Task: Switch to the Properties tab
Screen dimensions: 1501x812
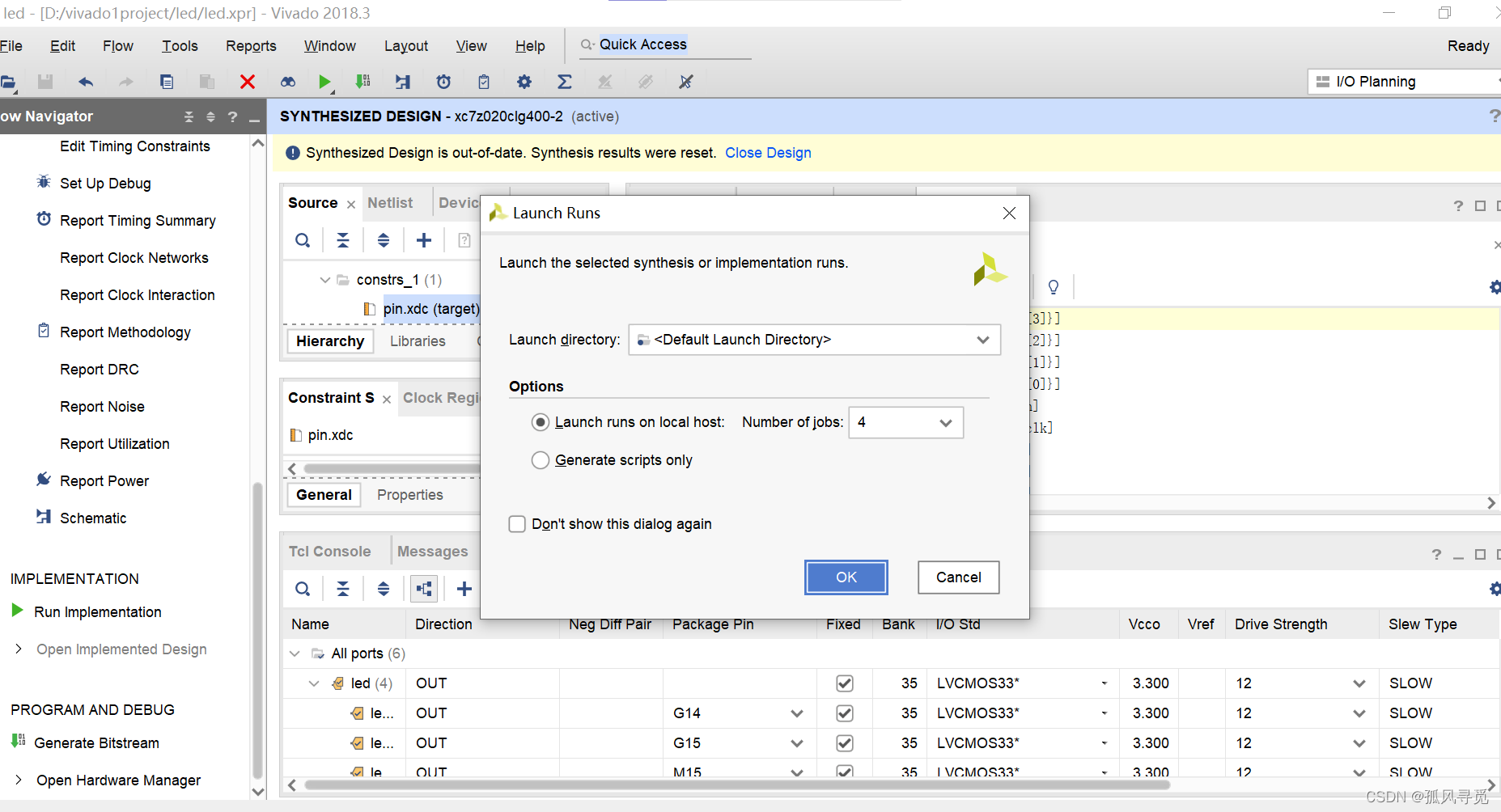Action: point(410,495)
